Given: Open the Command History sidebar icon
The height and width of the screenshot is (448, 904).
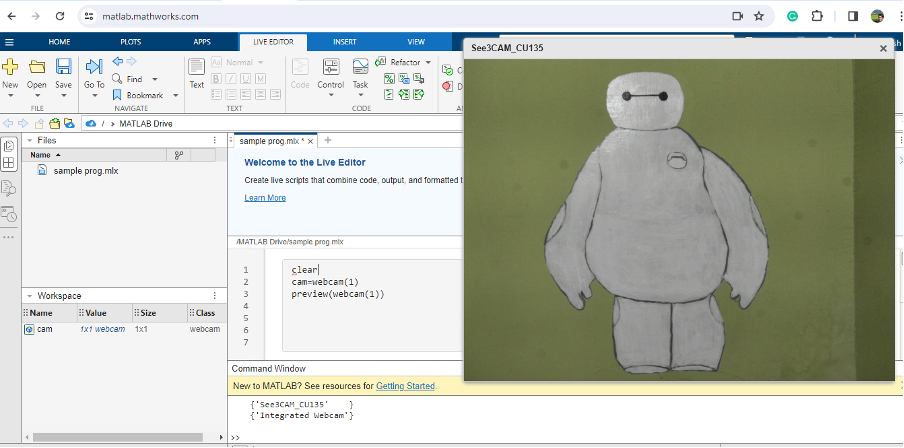Looking at the screenshot, I should click(9, 214).
